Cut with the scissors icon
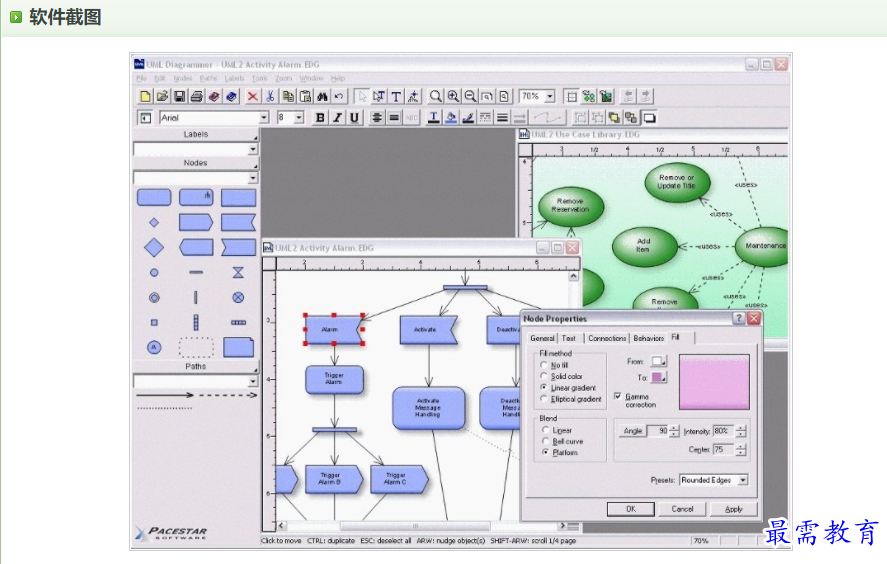887x564 pixels. tap(270, 96)
